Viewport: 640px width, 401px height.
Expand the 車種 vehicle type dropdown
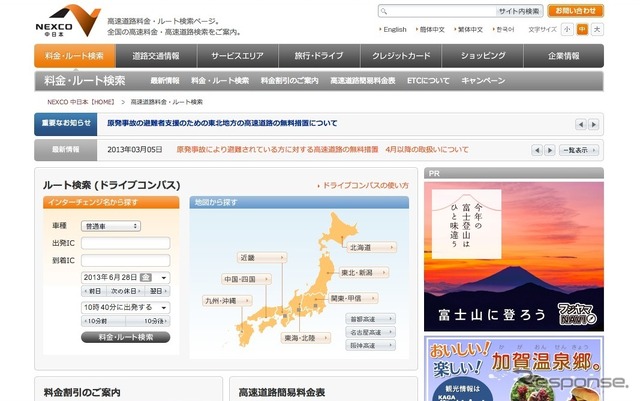pyautogui.click(x=111, y=226)
